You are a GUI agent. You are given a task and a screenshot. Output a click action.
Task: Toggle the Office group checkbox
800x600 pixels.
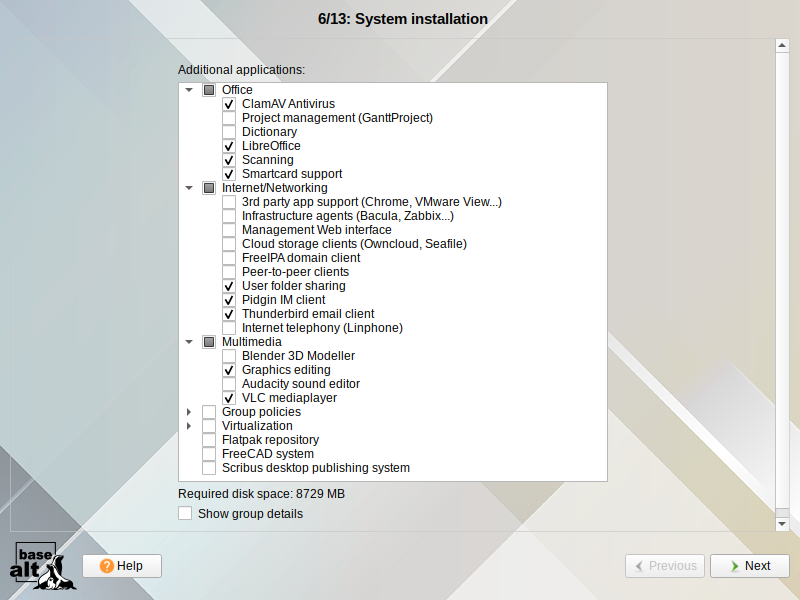click(x=209, y=90)
